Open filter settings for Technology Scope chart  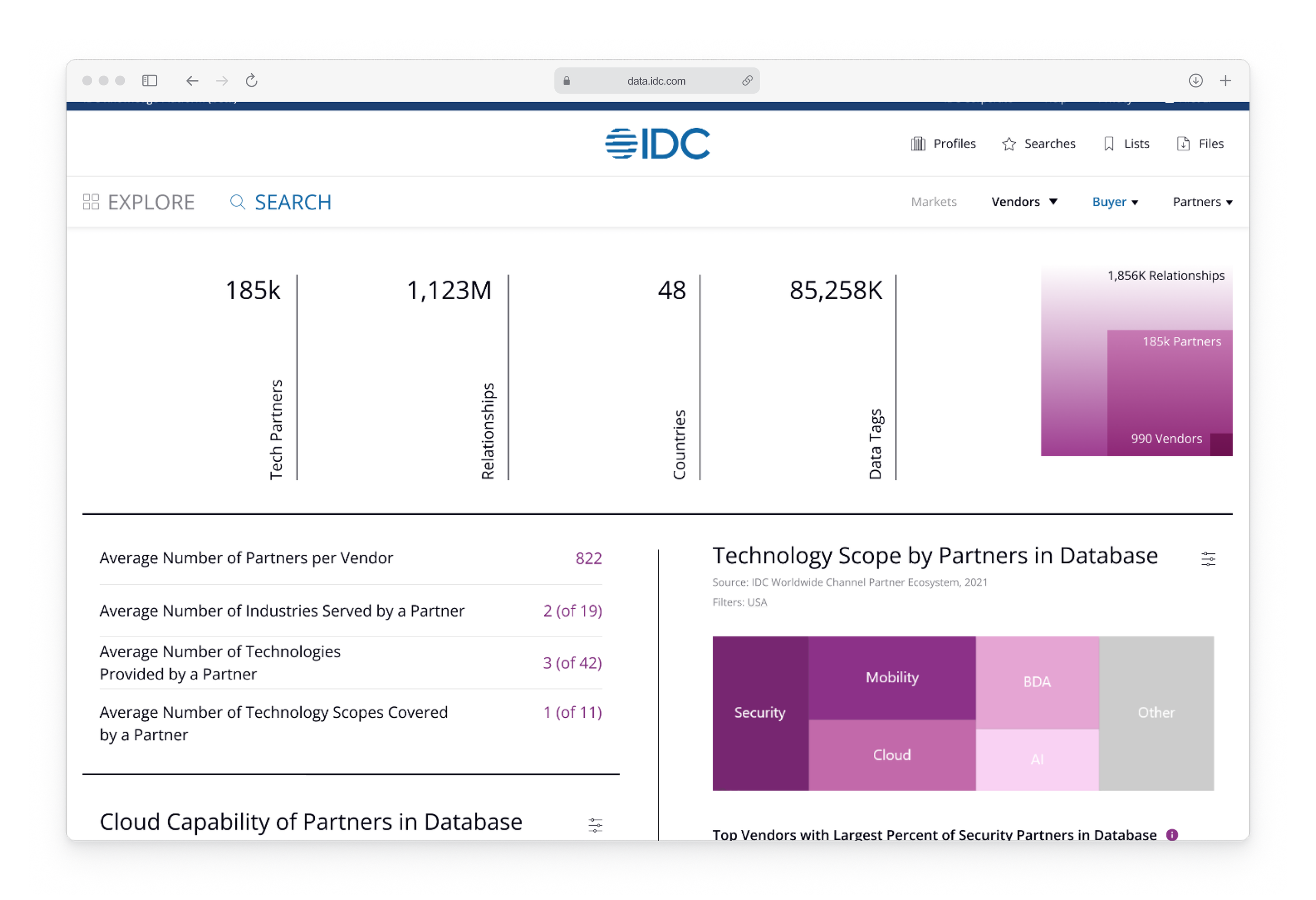[1208, 559]
